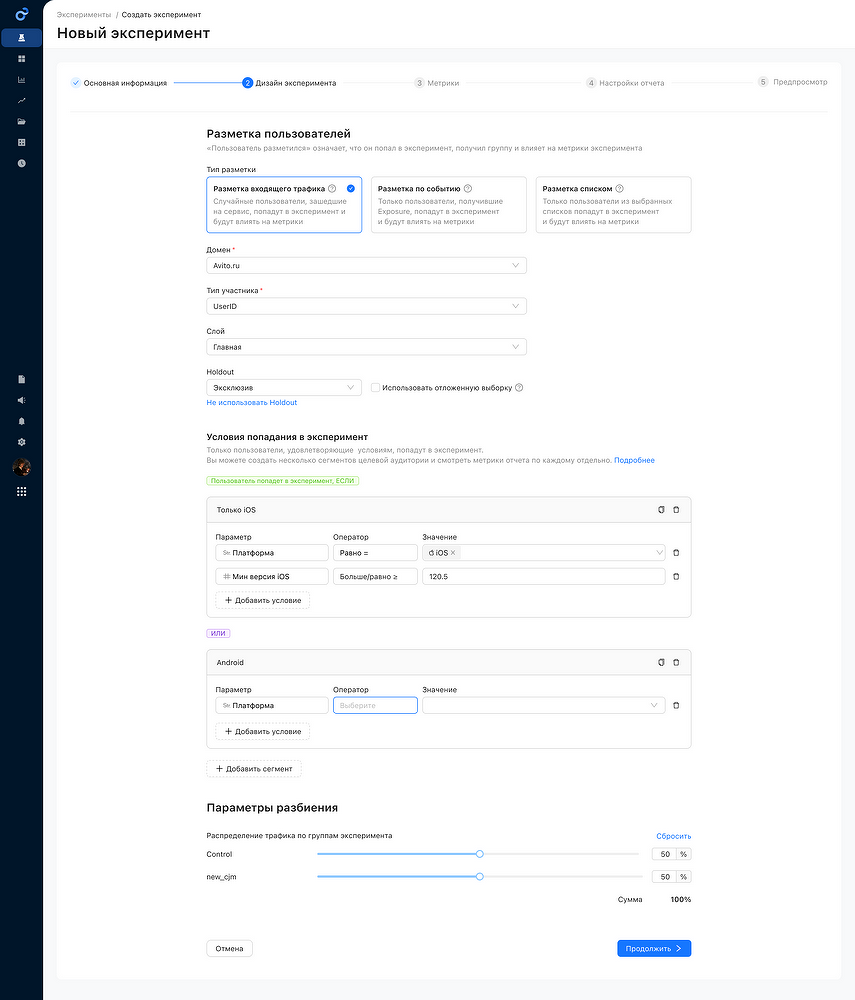Image resolution: width=855 pixels, height=1000 pixels.
Task: Duplicate the Android segment
Action: point(660,662)
